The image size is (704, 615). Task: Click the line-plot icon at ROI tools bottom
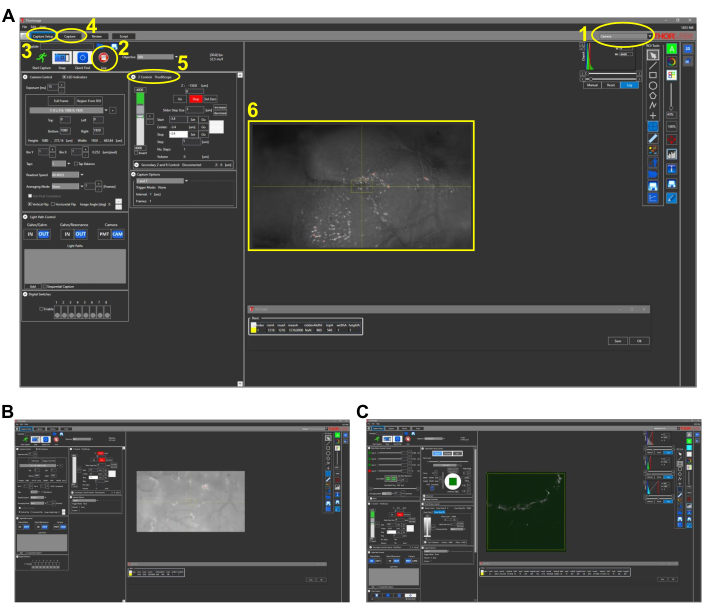click(x=653, y=198)
